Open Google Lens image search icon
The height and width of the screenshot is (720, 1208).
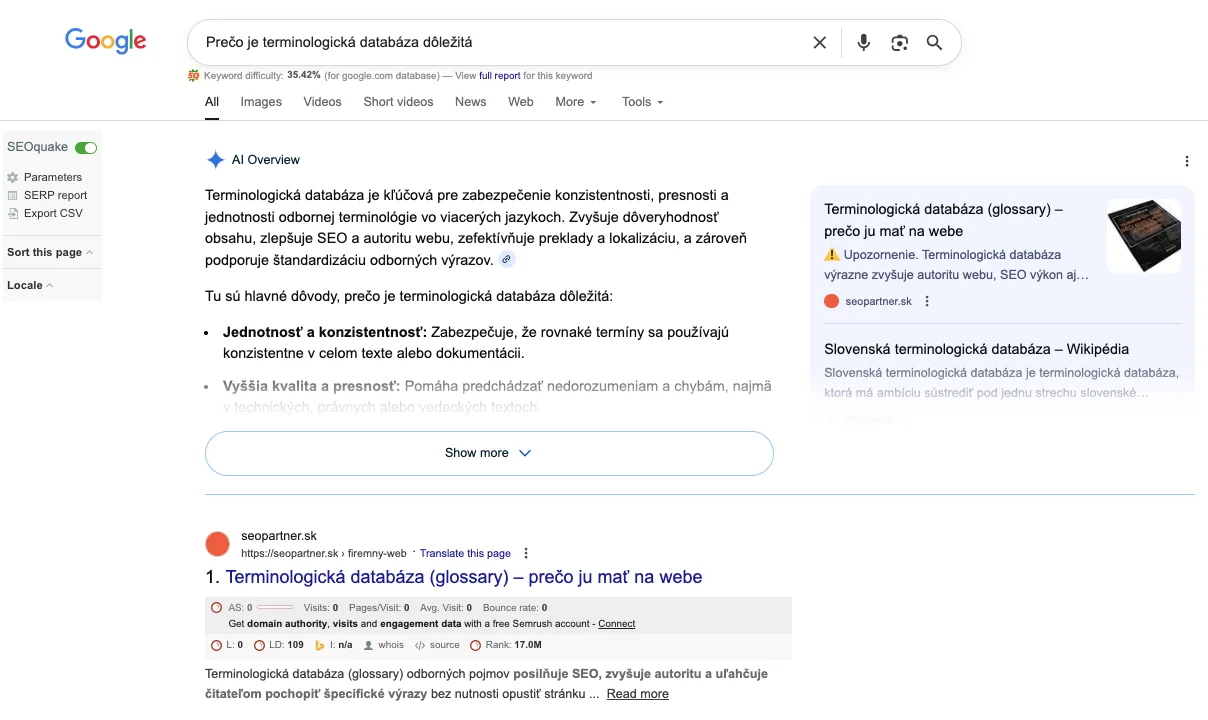[900, 43]
